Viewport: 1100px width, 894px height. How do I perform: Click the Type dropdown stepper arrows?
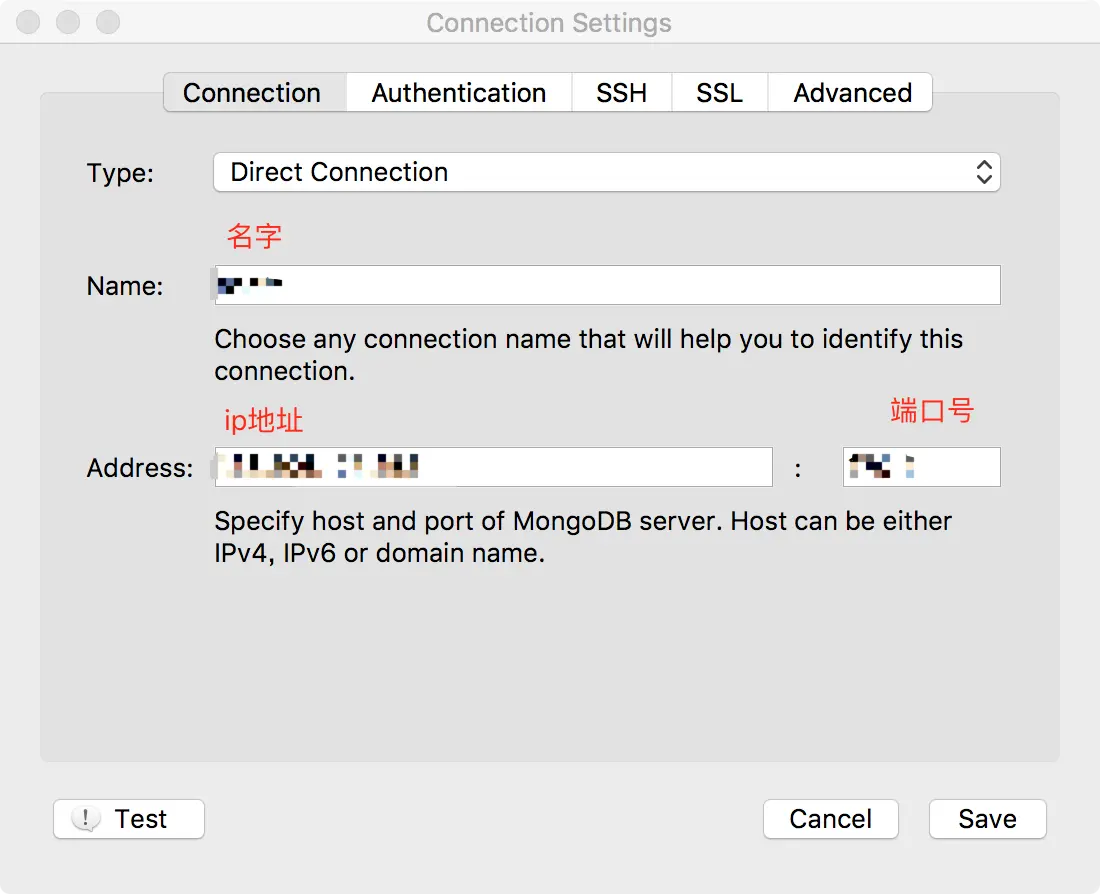(984, 172)
